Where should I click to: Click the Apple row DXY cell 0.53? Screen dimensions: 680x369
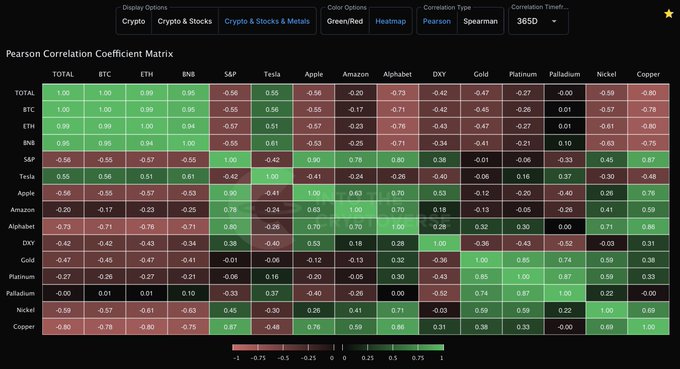(439, 193)
